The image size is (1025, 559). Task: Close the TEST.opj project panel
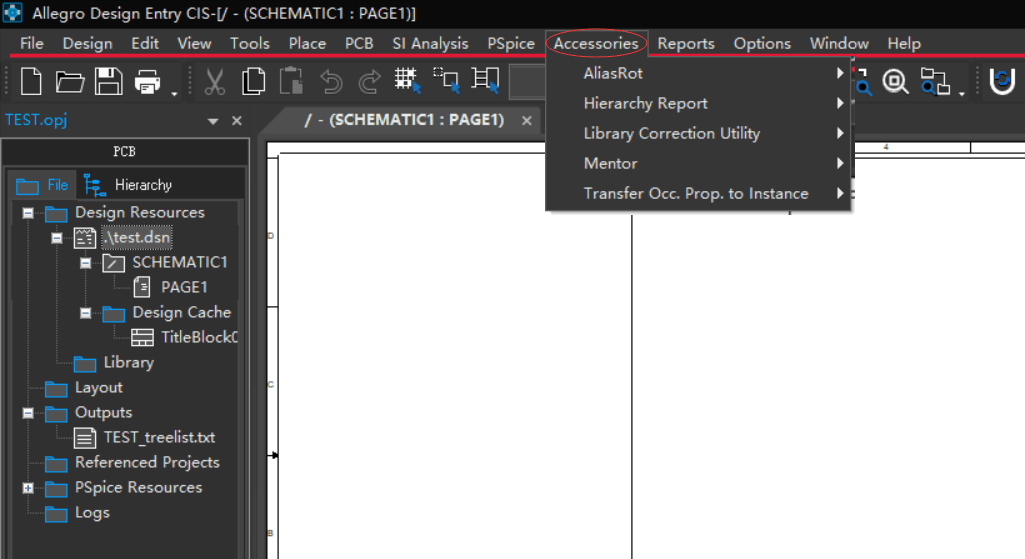click(237, 121)
